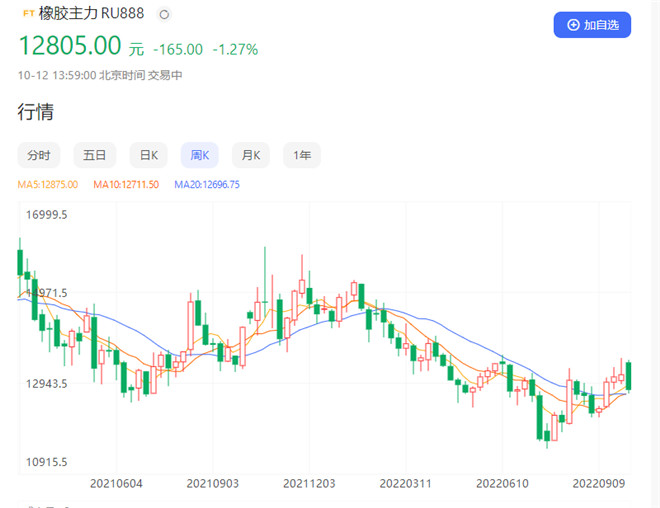Click the currency unit 元 after the price
Image resolution: width=660 pixels, height=508 pixels.
pos(136,50)
